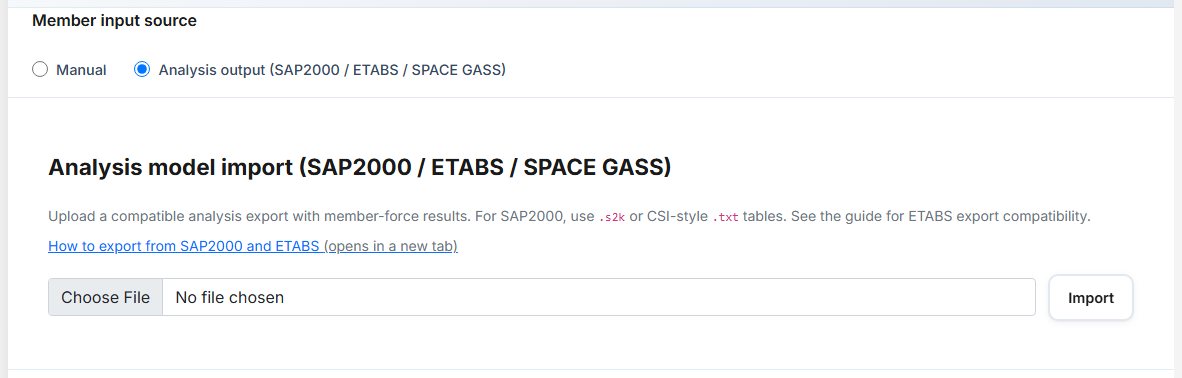
Task: Click the Import button
Action: click(x=1091, y=297)
